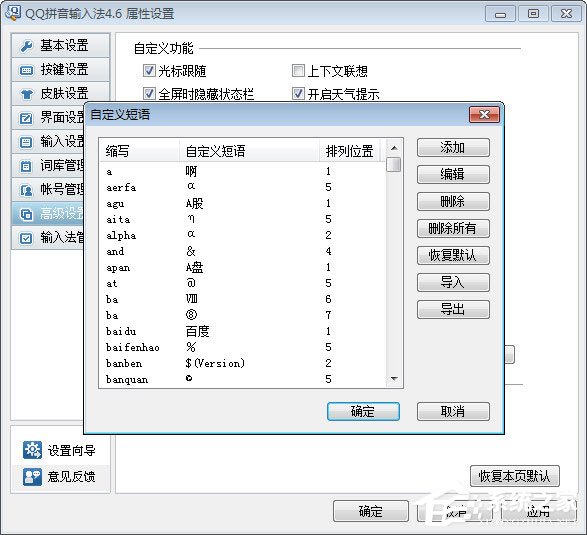Sort list by 排列位置 column header

350,151
